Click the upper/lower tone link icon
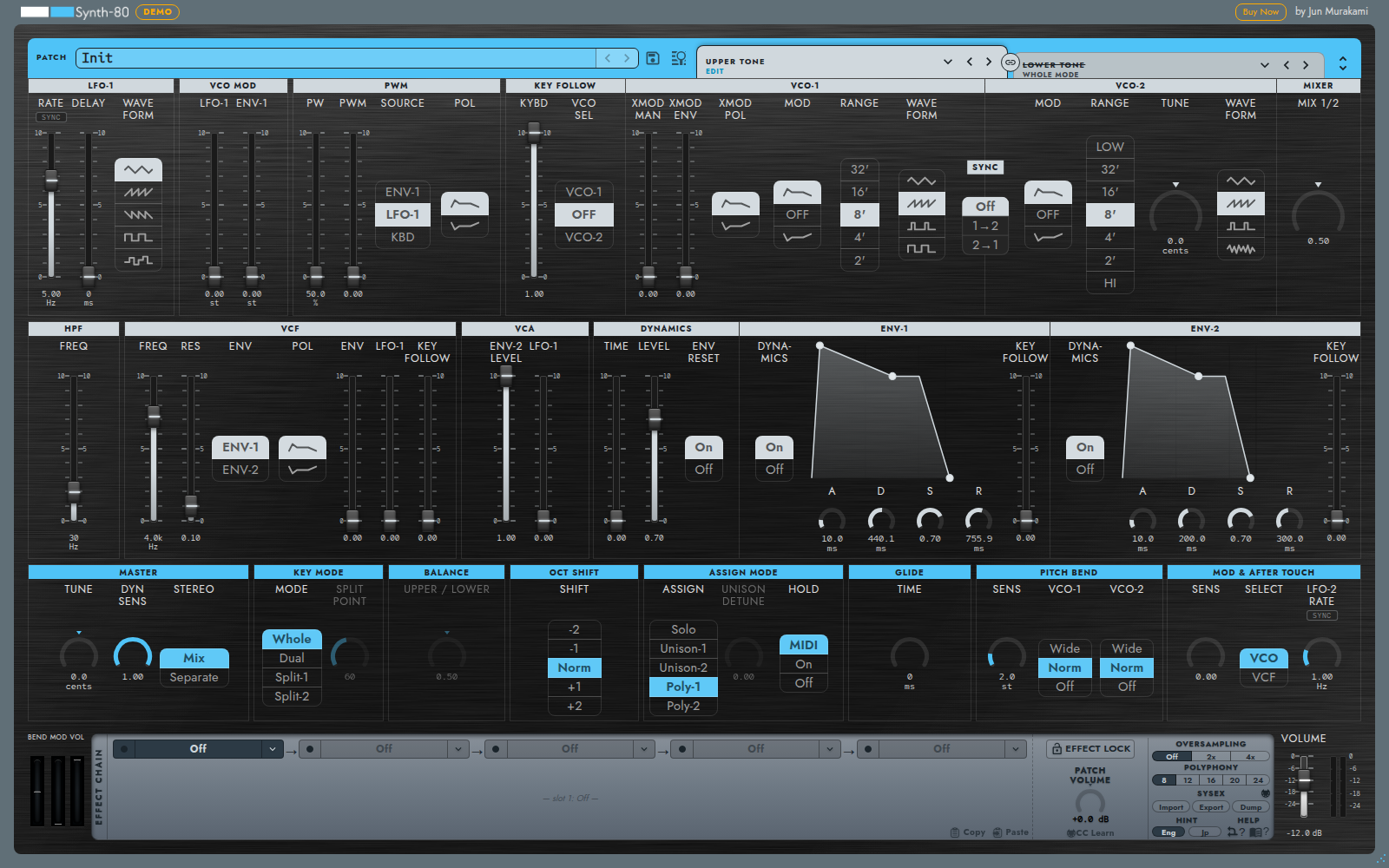1389x868 pixels. (x=1010, y=62)
